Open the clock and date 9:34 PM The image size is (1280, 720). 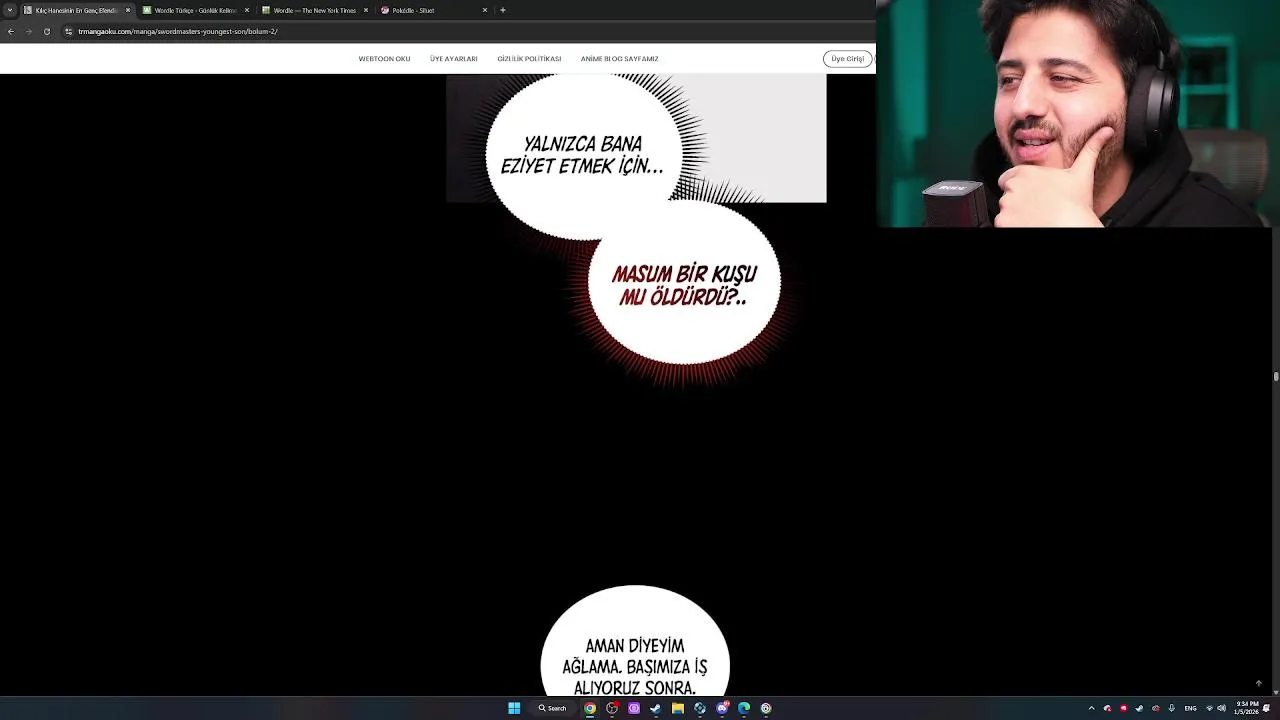[x=1246, y=708]
